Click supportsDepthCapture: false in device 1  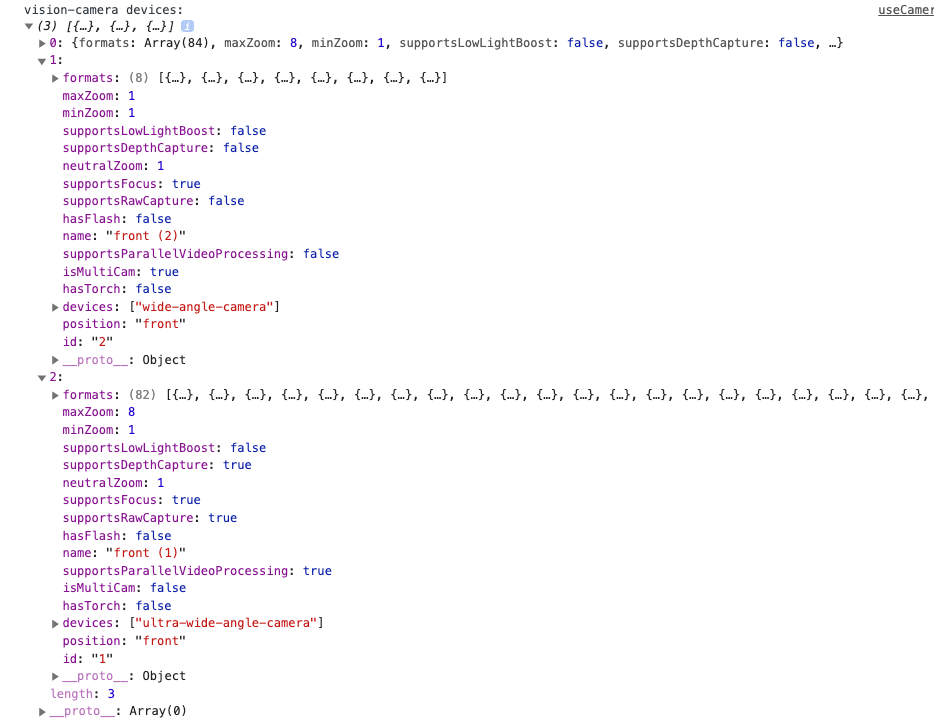[x=161, y=148]
